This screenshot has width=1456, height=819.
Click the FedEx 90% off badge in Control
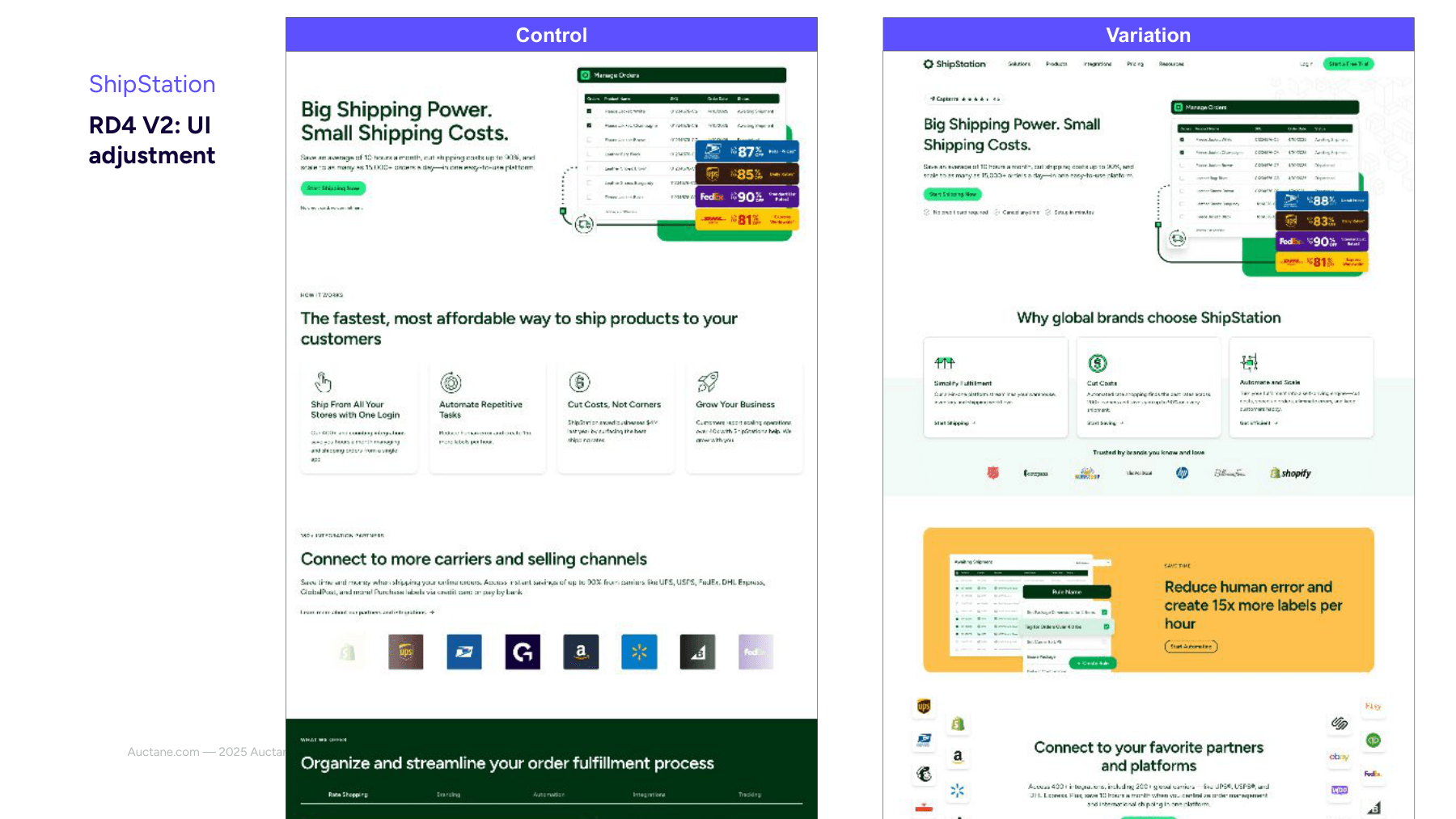tap(747, 196)
